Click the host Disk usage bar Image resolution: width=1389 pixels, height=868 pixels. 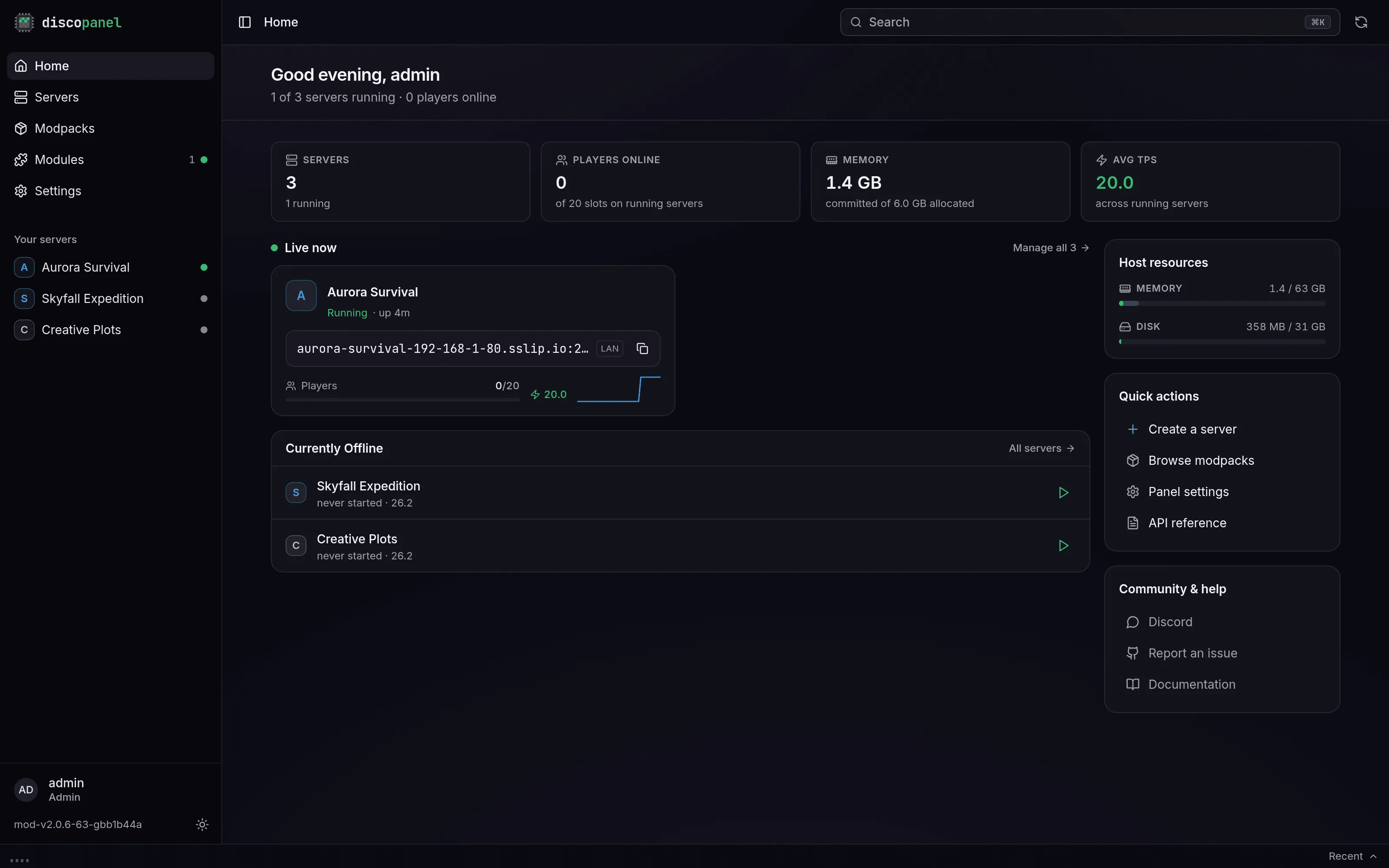[1221, 342]
